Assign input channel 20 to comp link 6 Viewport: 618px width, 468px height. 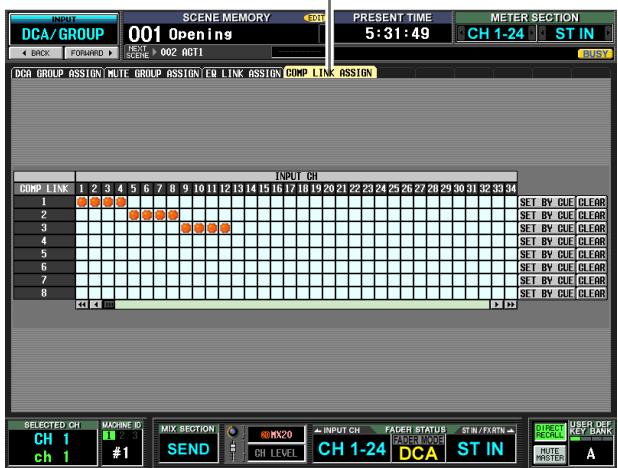329,267
